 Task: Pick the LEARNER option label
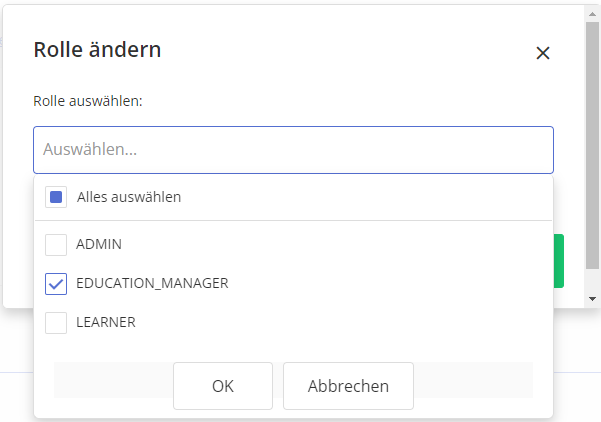point(106,322)
